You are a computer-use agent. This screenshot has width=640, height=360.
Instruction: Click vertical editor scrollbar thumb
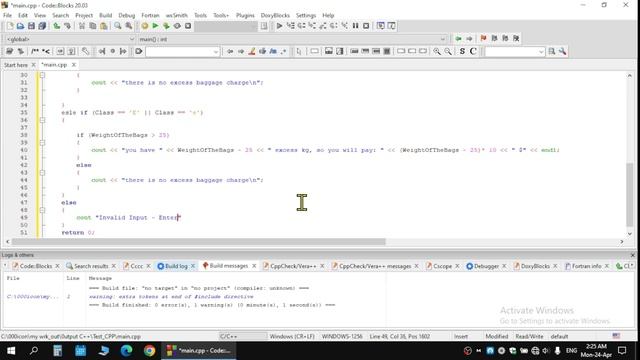(629, 195)
